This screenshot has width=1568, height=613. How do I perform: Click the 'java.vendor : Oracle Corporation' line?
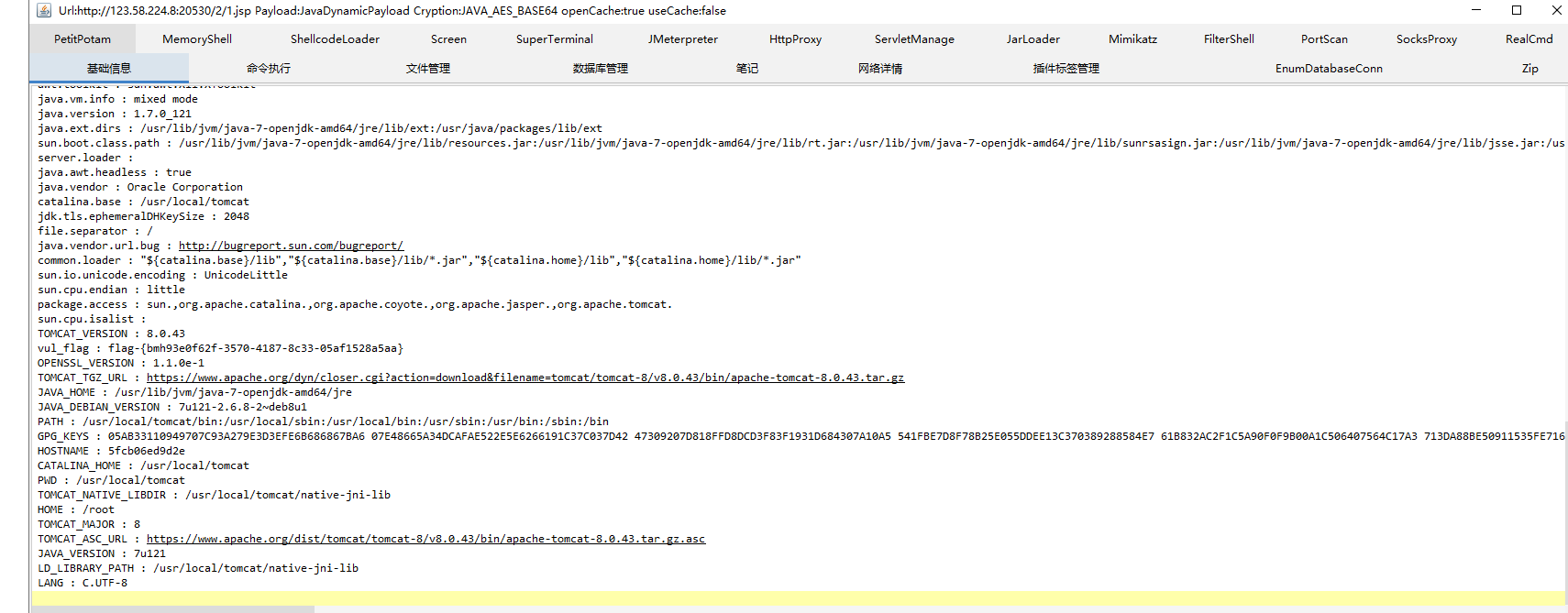pos(140,187)
